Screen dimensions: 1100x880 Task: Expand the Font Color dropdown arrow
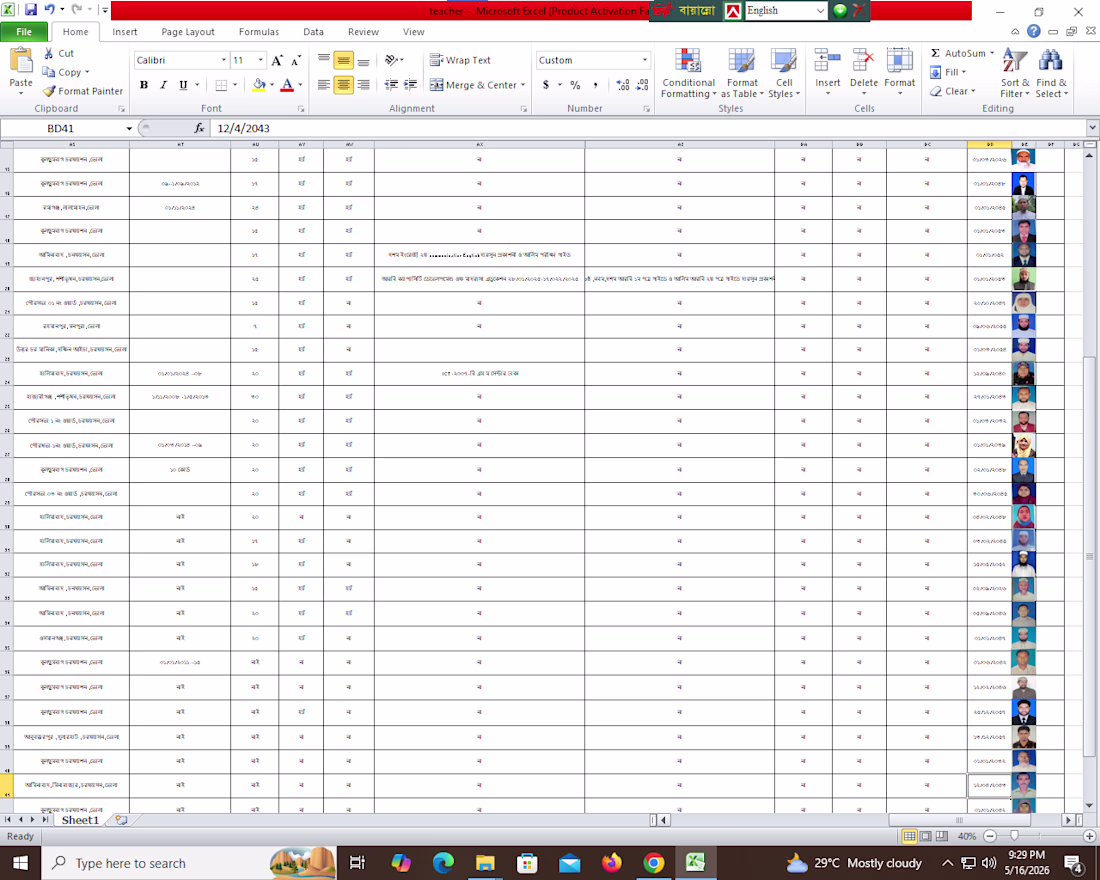coord(300,85)
